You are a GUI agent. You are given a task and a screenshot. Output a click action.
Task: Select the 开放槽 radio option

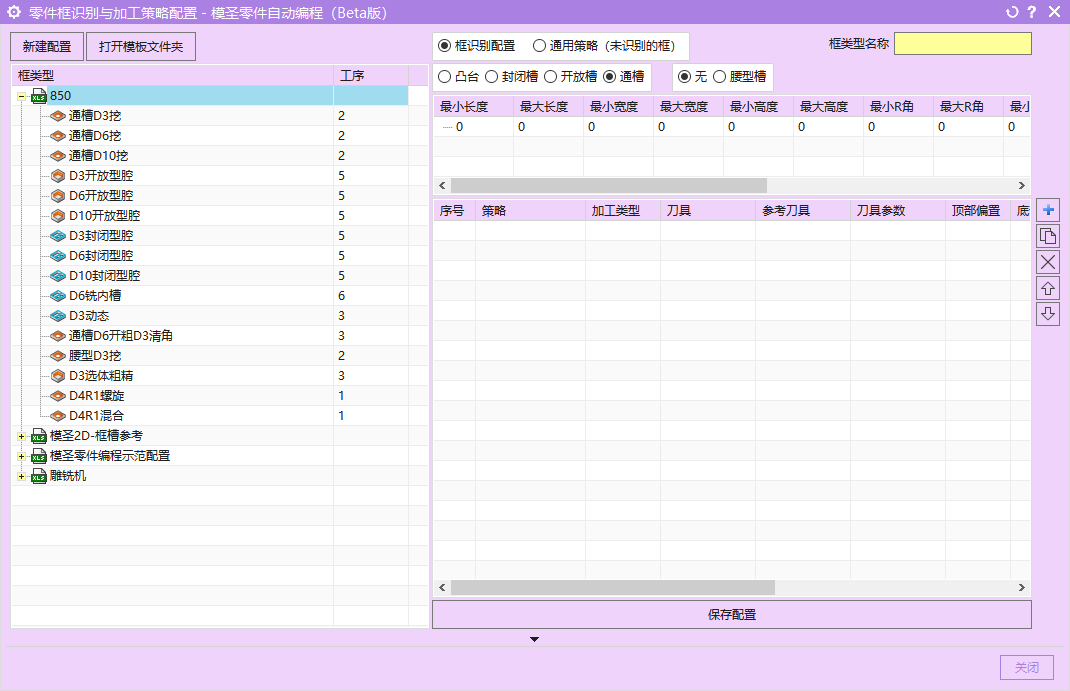click(x=550, y=76)
